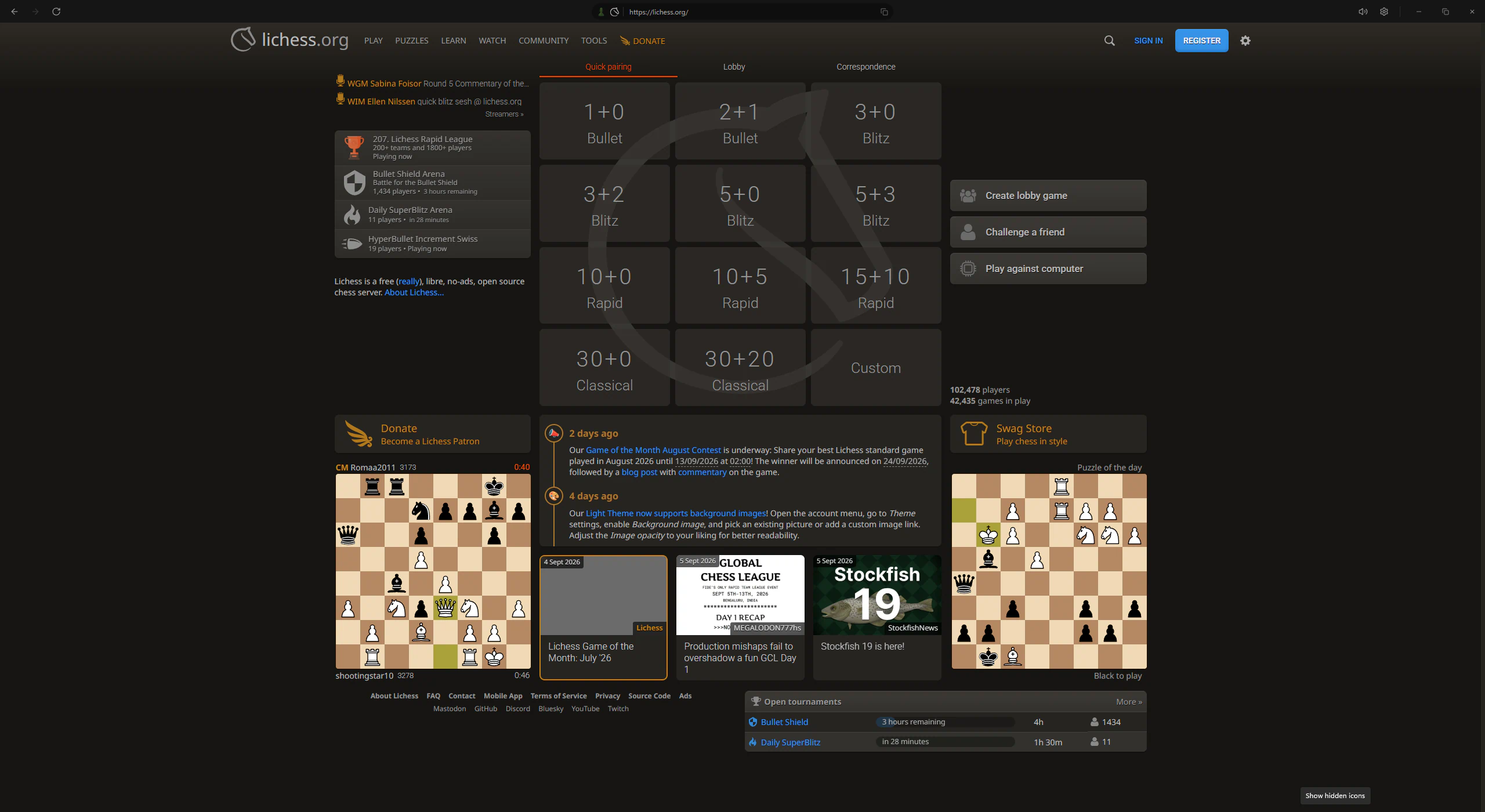Start a 3+2 Blitz game
Image resolution: width=1485 pixels, height=812 pixels.
point(604,203)
